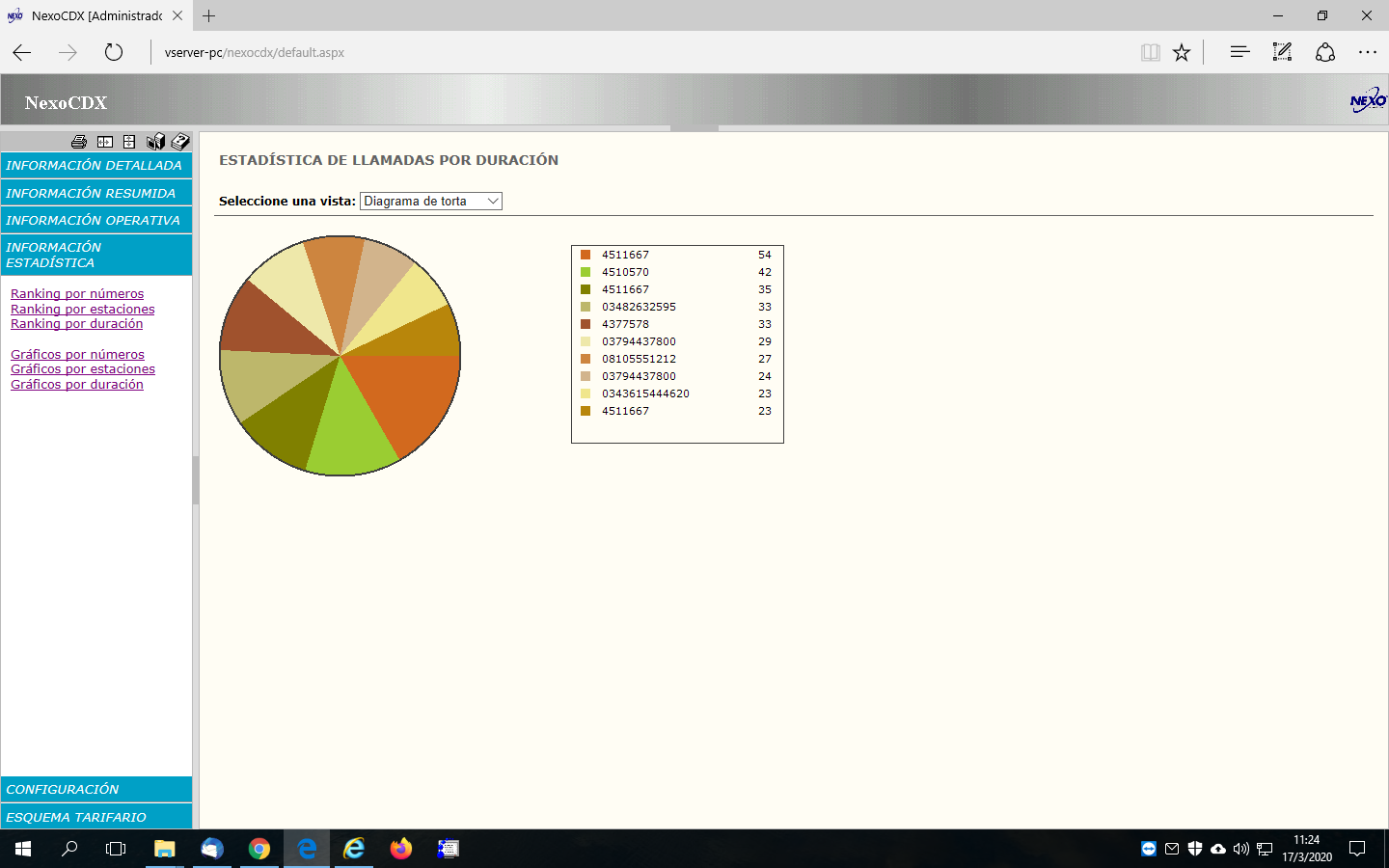This screenshot has width=1389, height=868.
Task: Open Google Chrome from the taskbar
Action: [x=259, y=849]
